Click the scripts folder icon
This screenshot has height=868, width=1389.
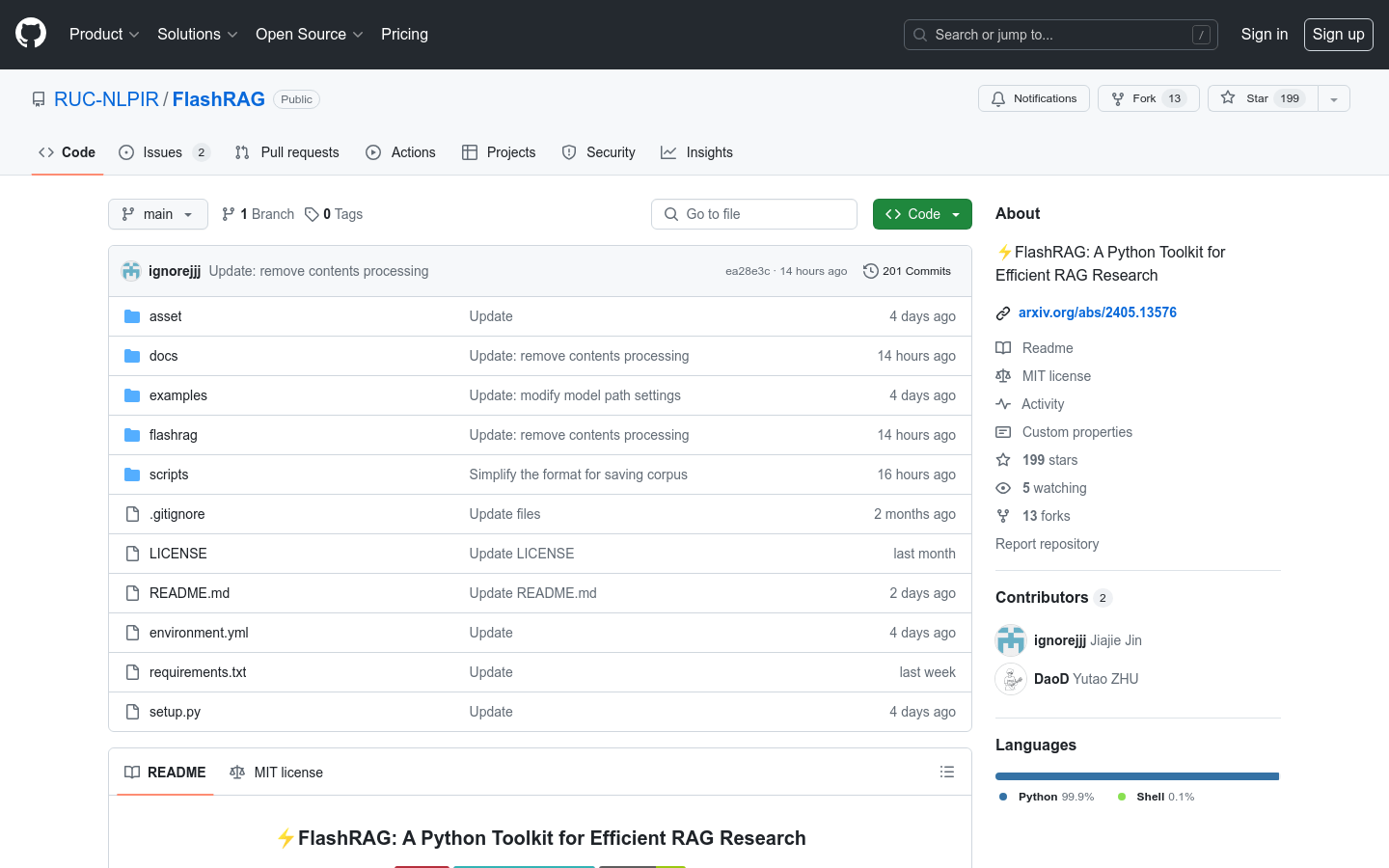[132, 475]
